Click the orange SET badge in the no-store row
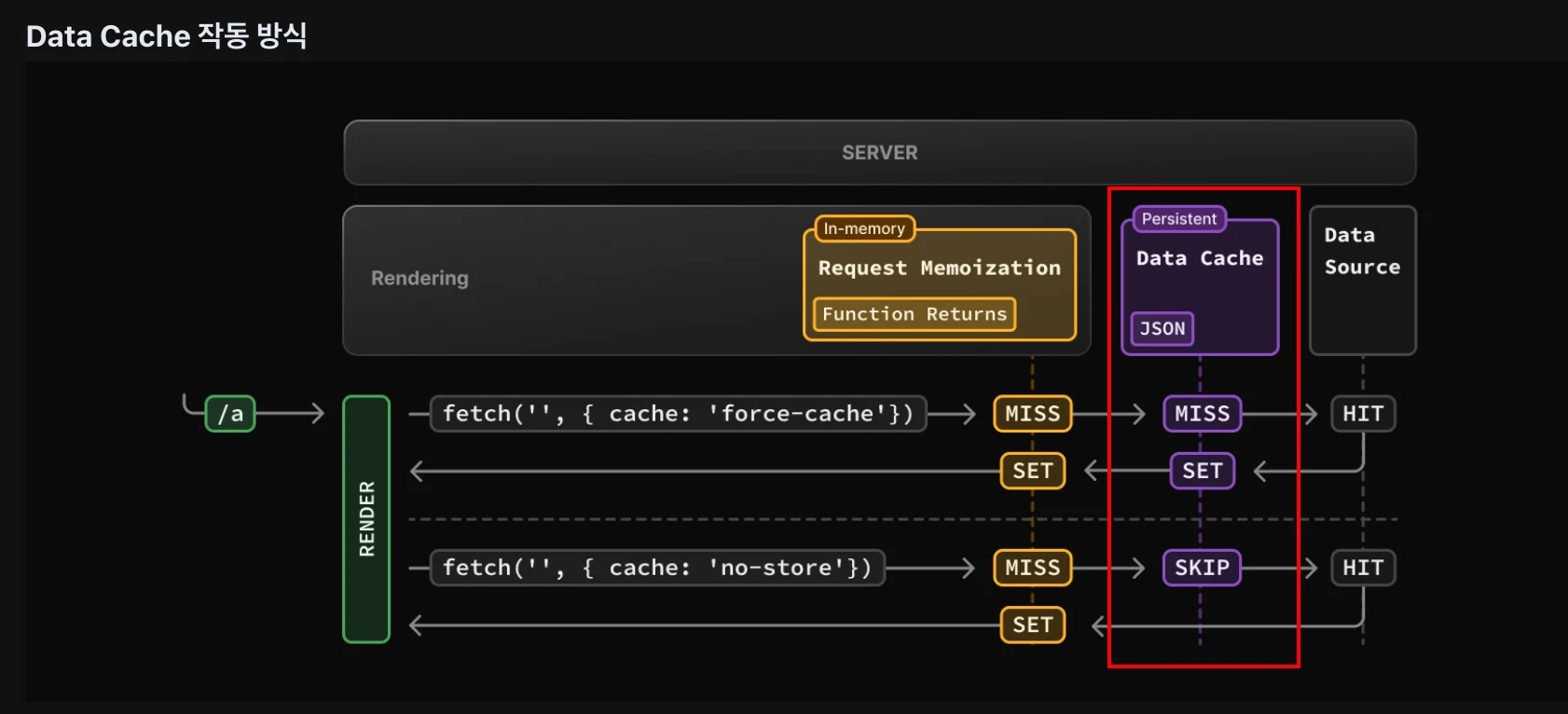 [1032, 625]
